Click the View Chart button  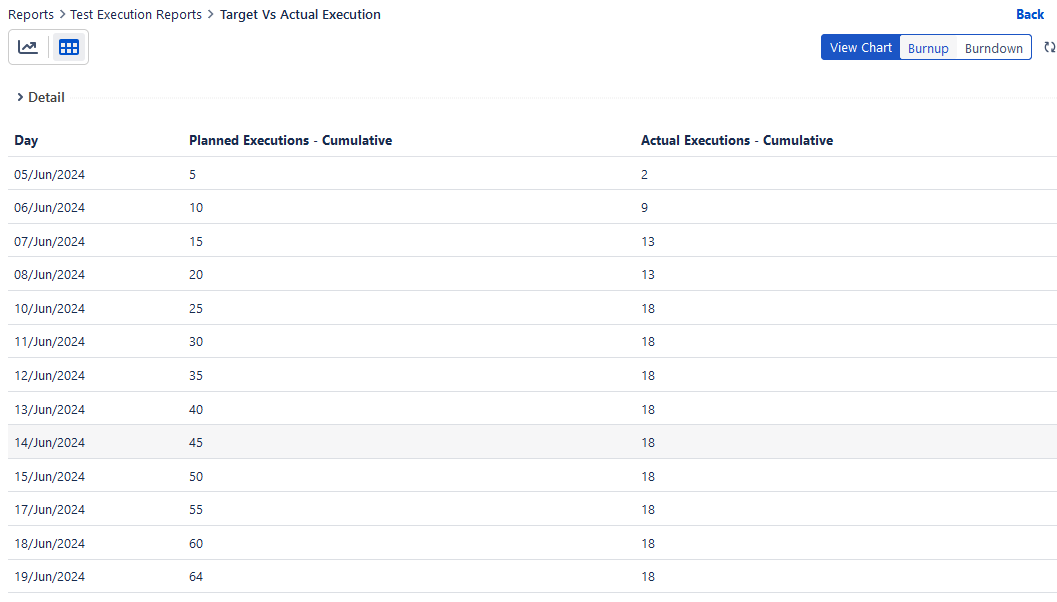point(860,47)
